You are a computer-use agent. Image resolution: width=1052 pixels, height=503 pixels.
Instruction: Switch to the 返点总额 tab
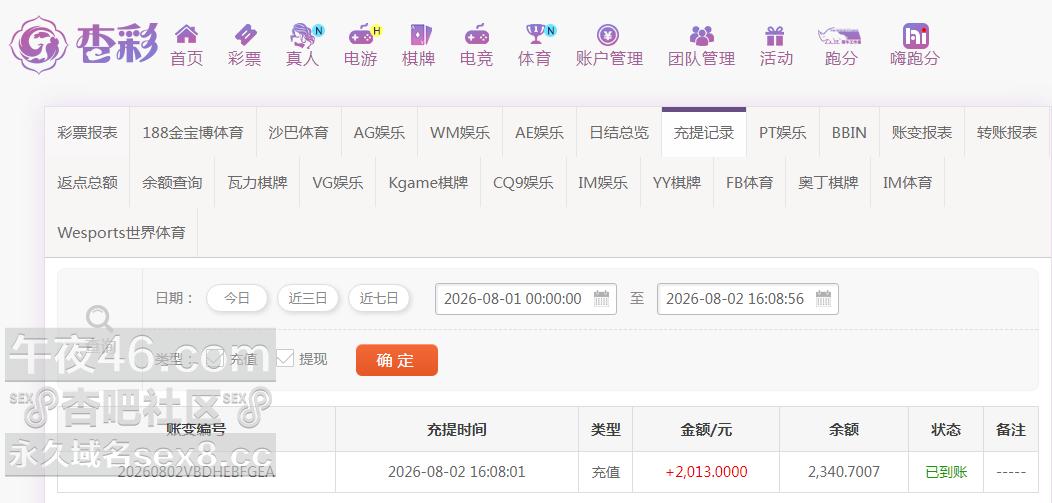(87, 182)
